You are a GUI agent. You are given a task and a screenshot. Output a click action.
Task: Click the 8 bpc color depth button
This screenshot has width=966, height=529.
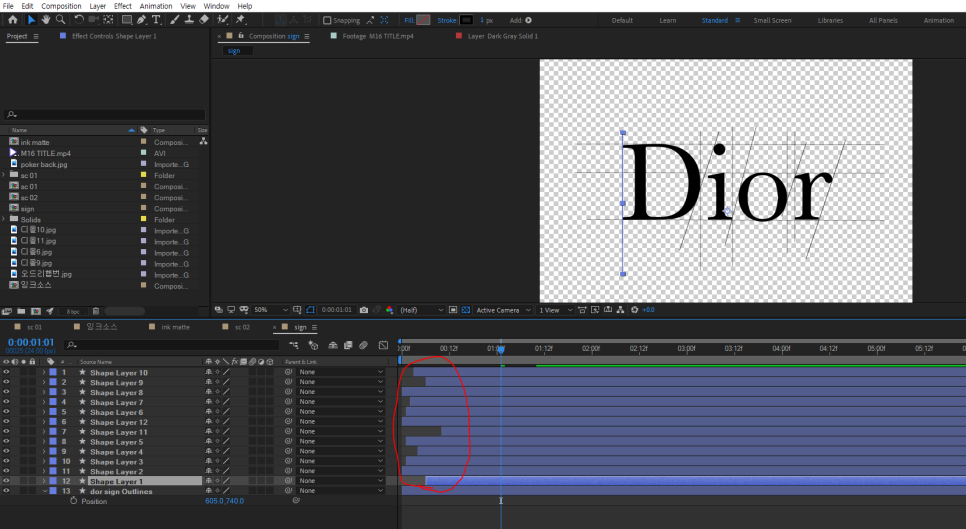click(73, 312)
